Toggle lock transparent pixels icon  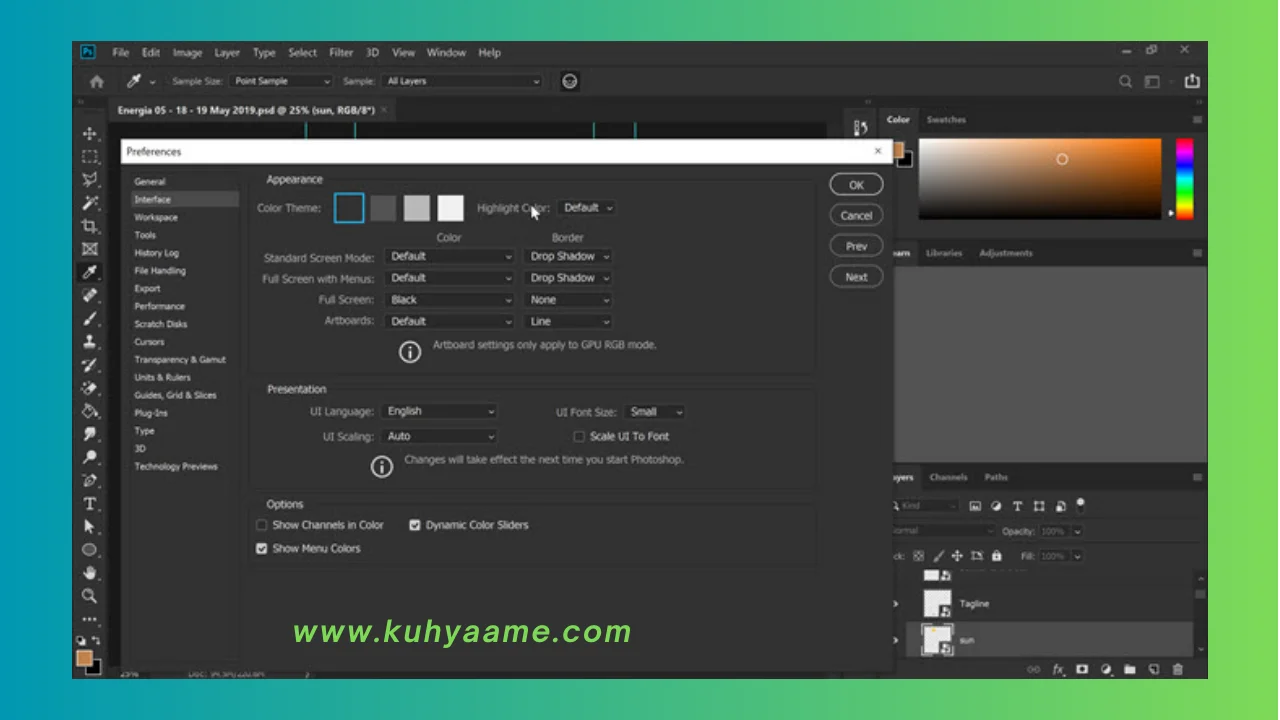(919, 556)
